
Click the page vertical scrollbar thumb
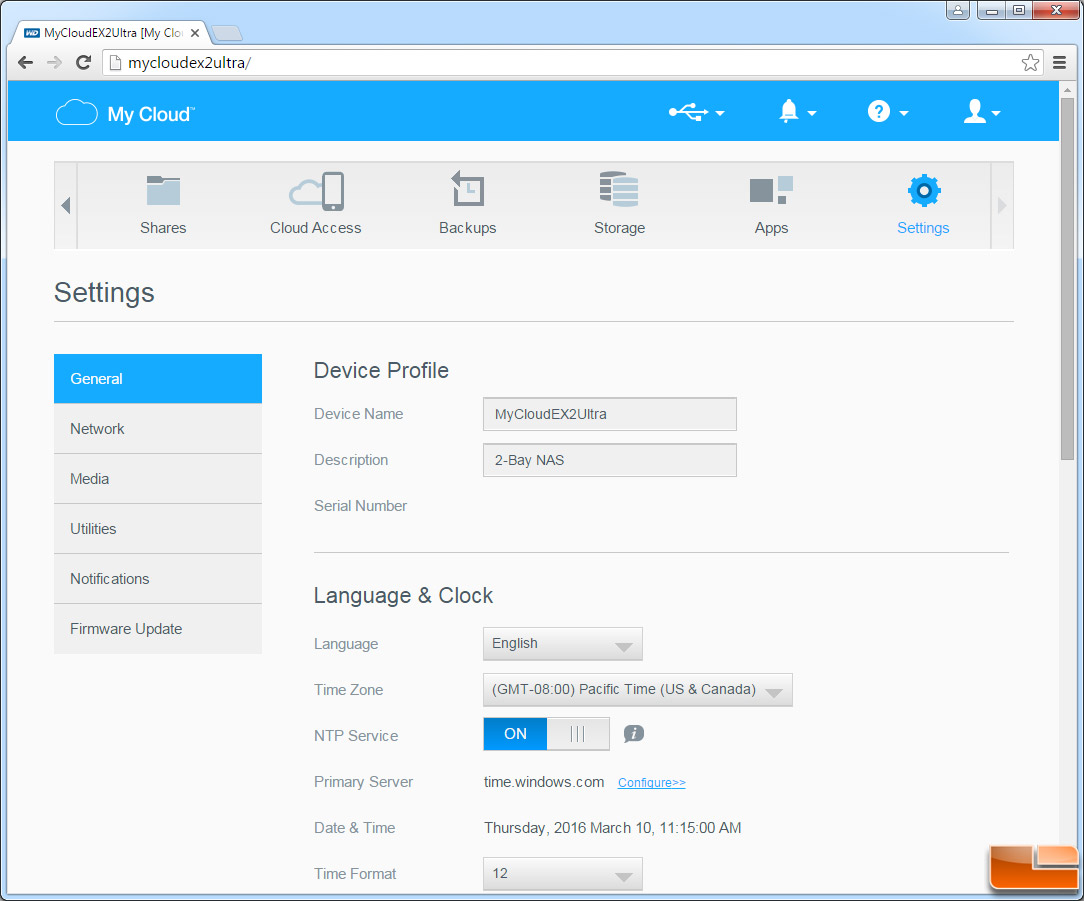pyautogui.click(x=1067, y=278)
